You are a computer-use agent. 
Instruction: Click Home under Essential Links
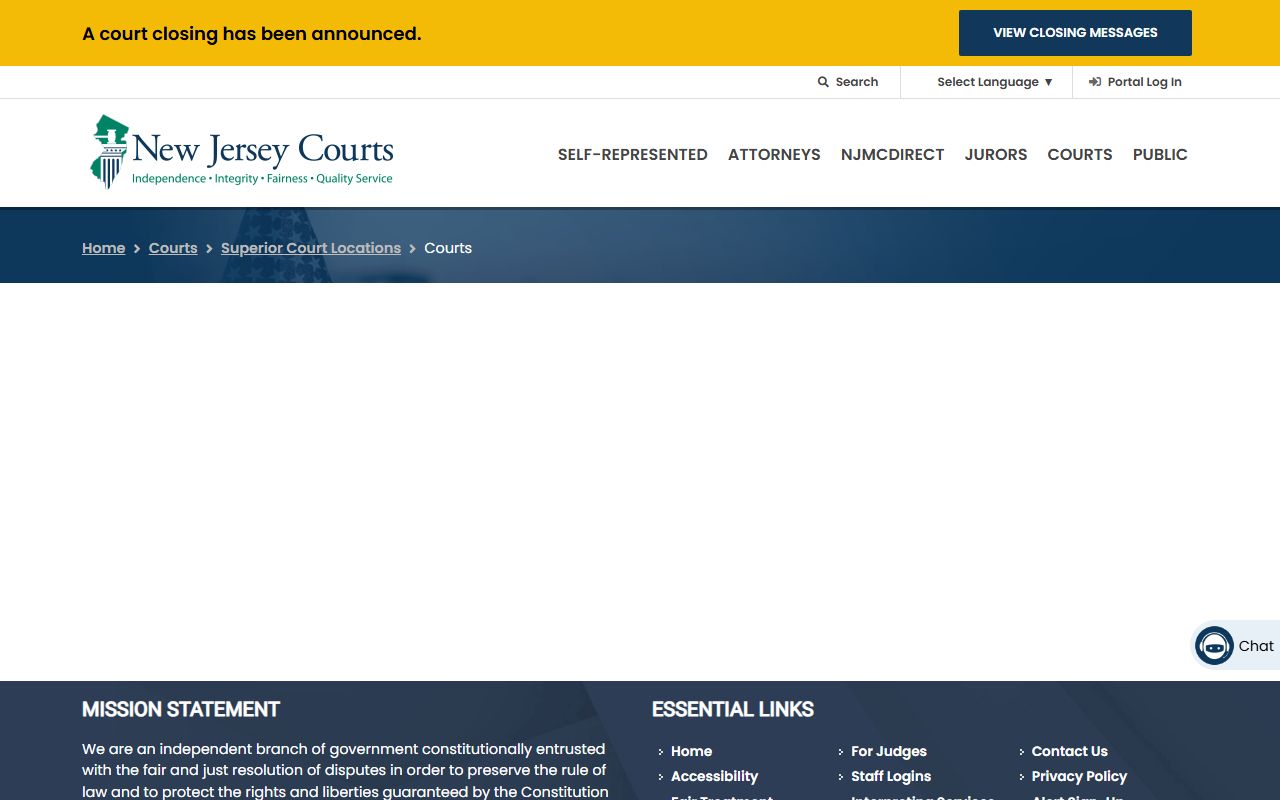click(692, 751)
